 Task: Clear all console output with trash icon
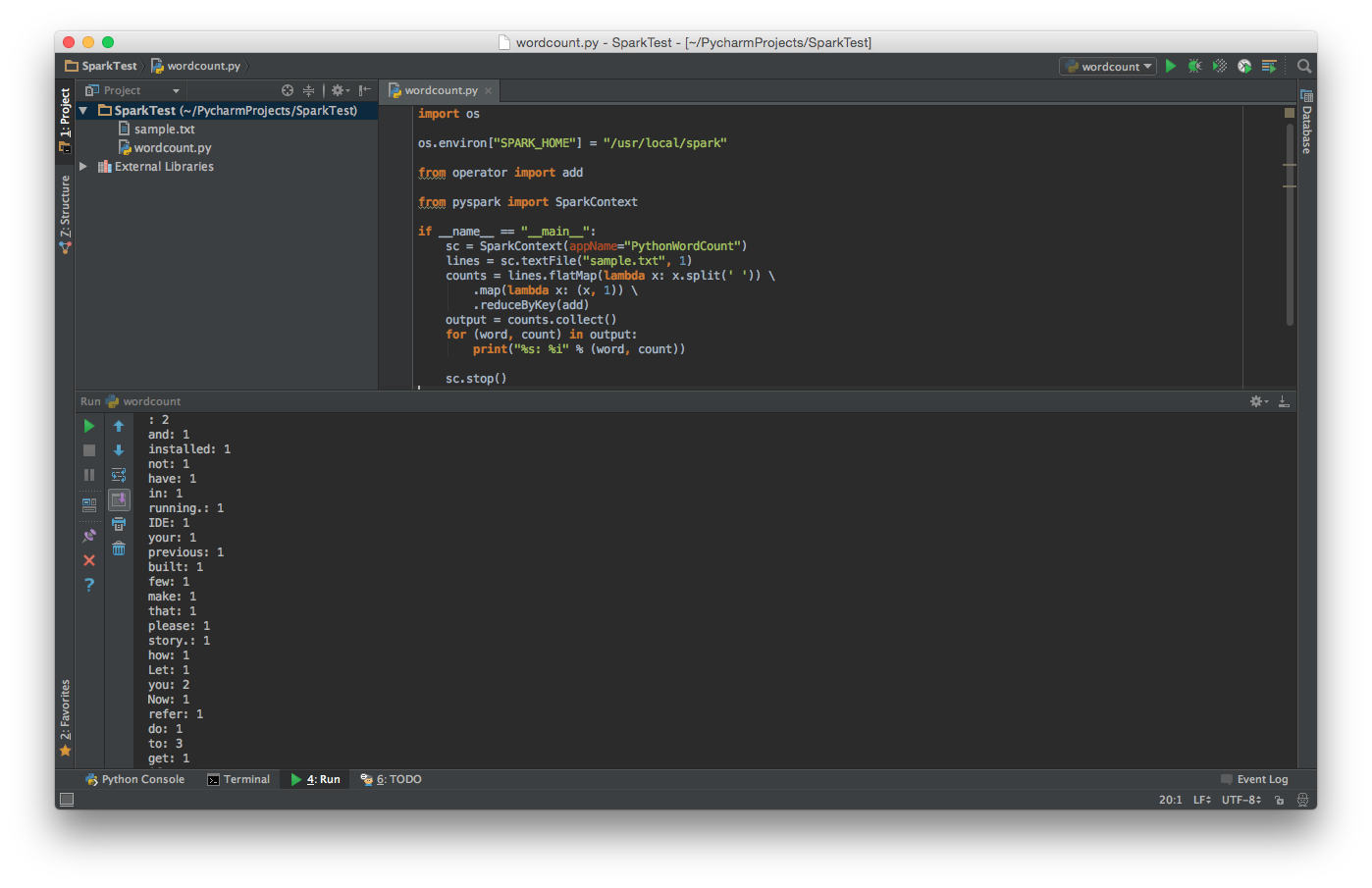coord(119,548)
